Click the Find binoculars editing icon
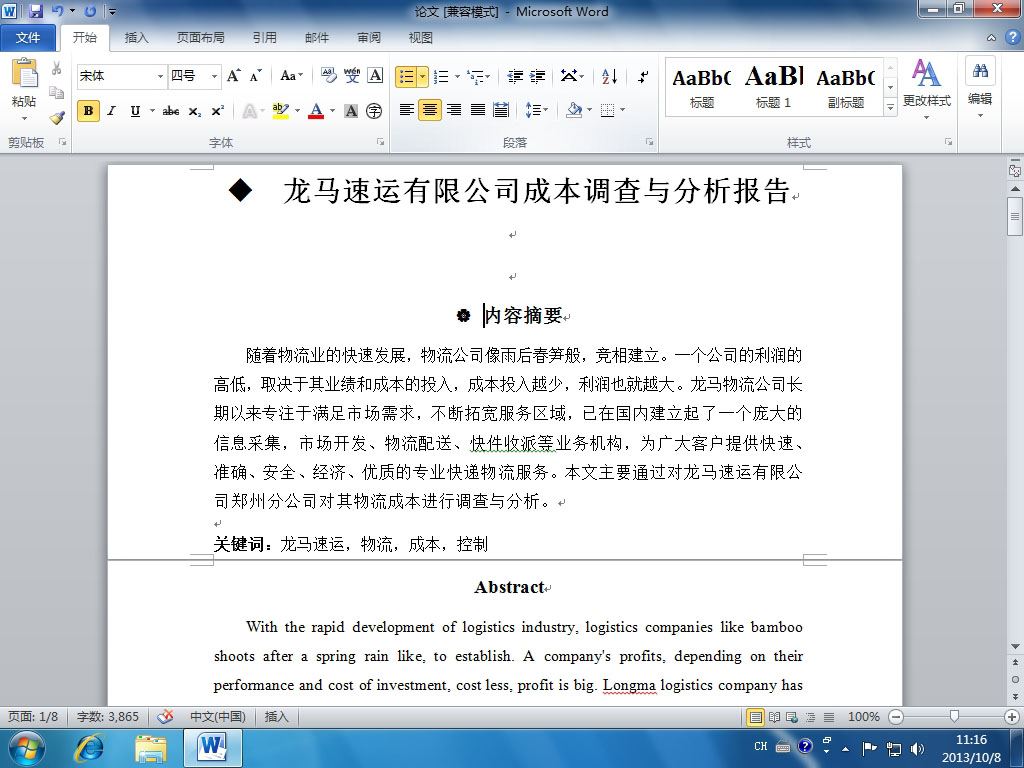The image size is (1024, 768). pos(980,71)
